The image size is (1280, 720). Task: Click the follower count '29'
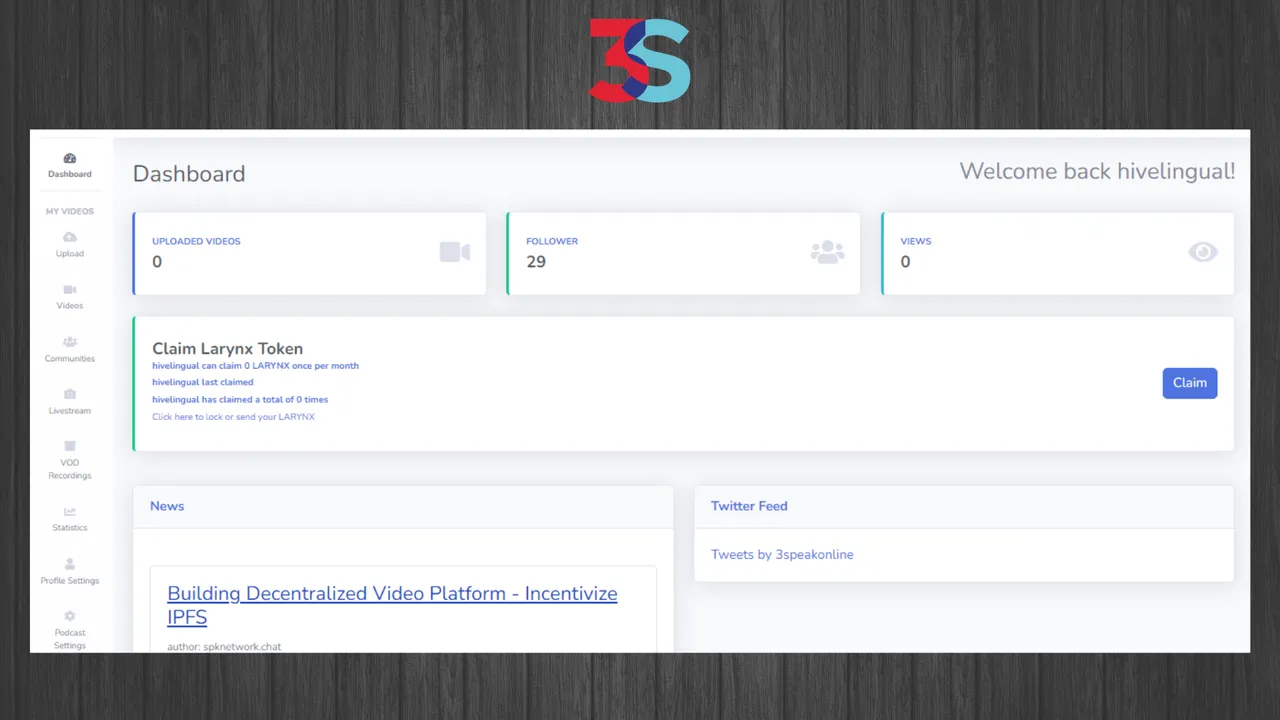536,262
